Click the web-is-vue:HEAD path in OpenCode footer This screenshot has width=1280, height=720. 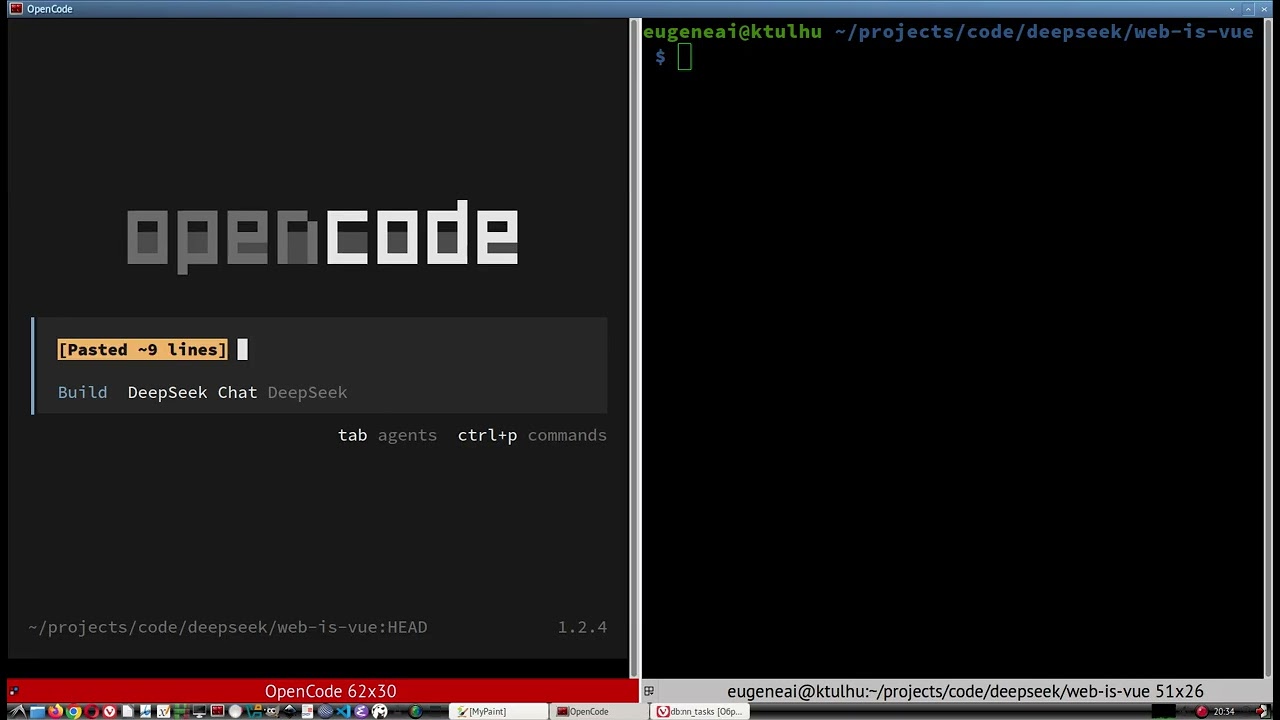(228, 628)
